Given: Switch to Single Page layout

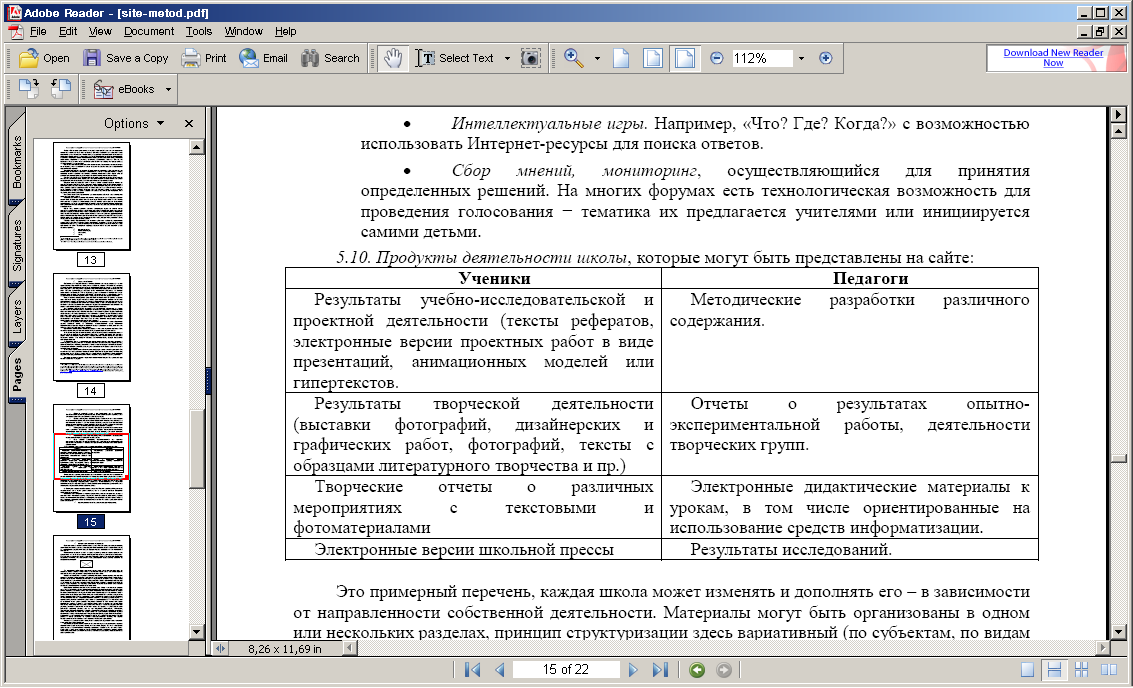Looking at the screenshot, I should point(1026,670).
